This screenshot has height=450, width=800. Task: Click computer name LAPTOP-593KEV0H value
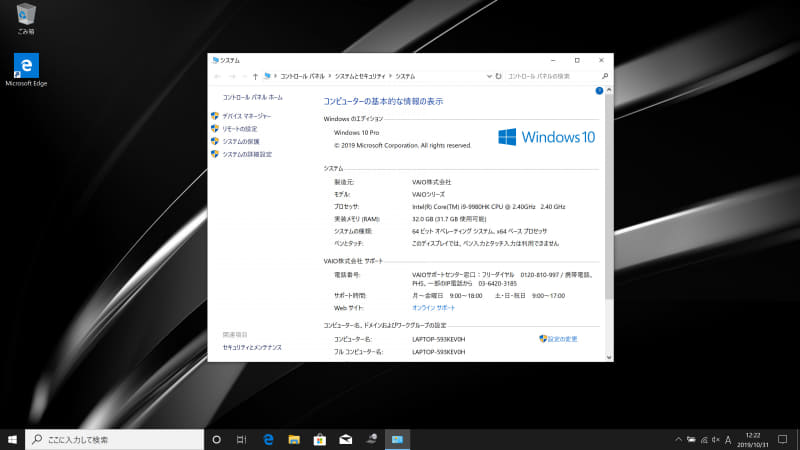point(438,339)
